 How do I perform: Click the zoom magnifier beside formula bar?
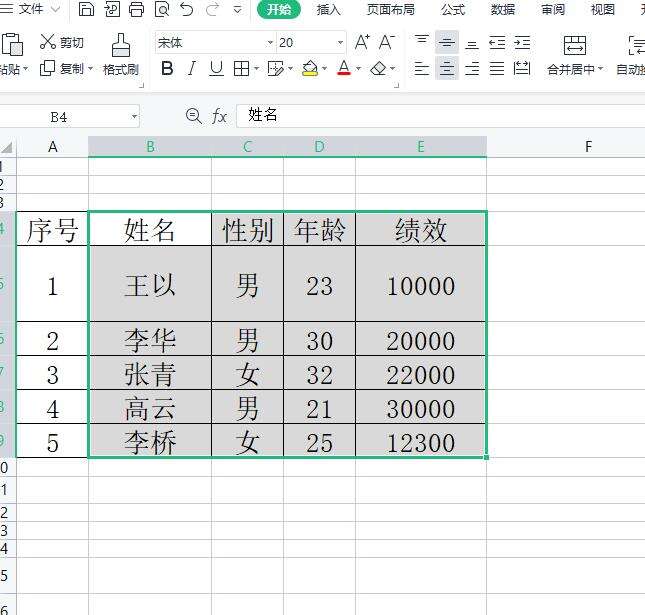pos(193,116)
